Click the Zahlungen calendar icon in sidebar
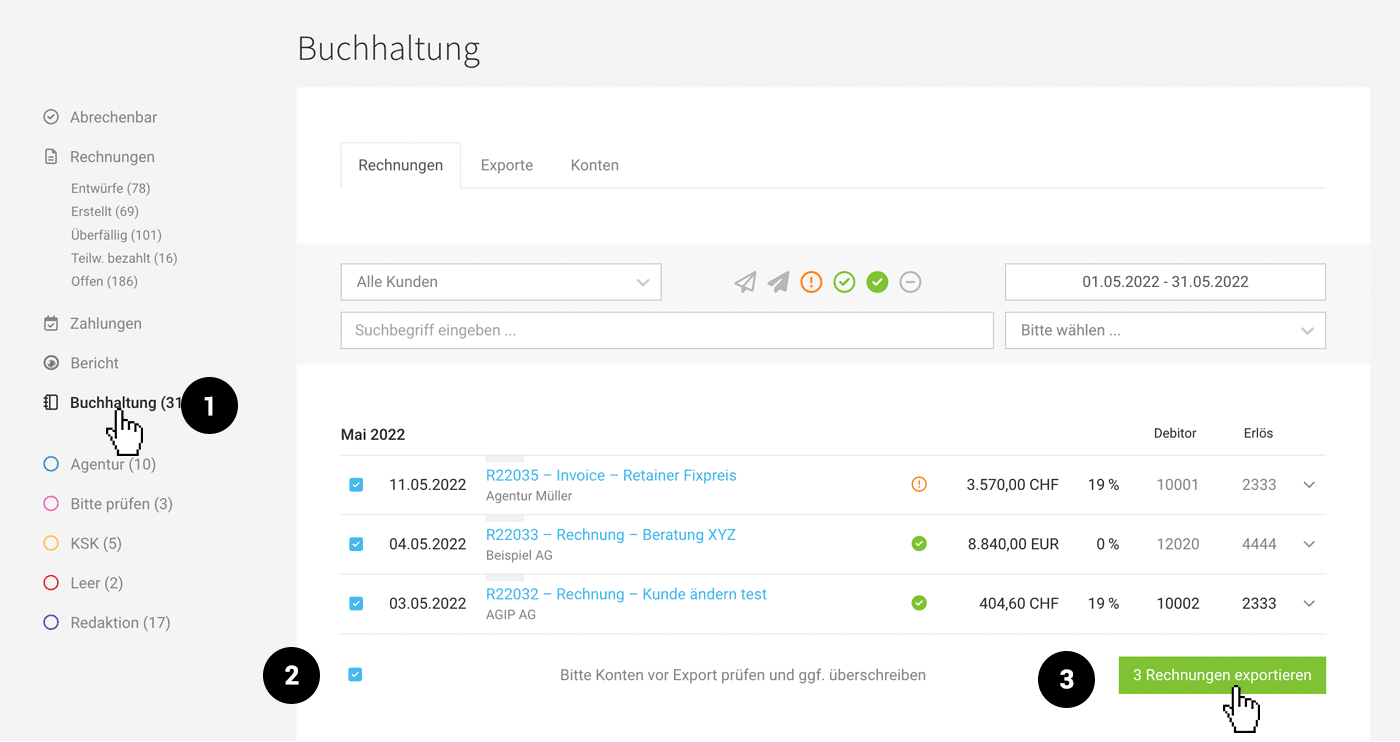Viewport: 1400px width, 742px height. click(51, 324)
